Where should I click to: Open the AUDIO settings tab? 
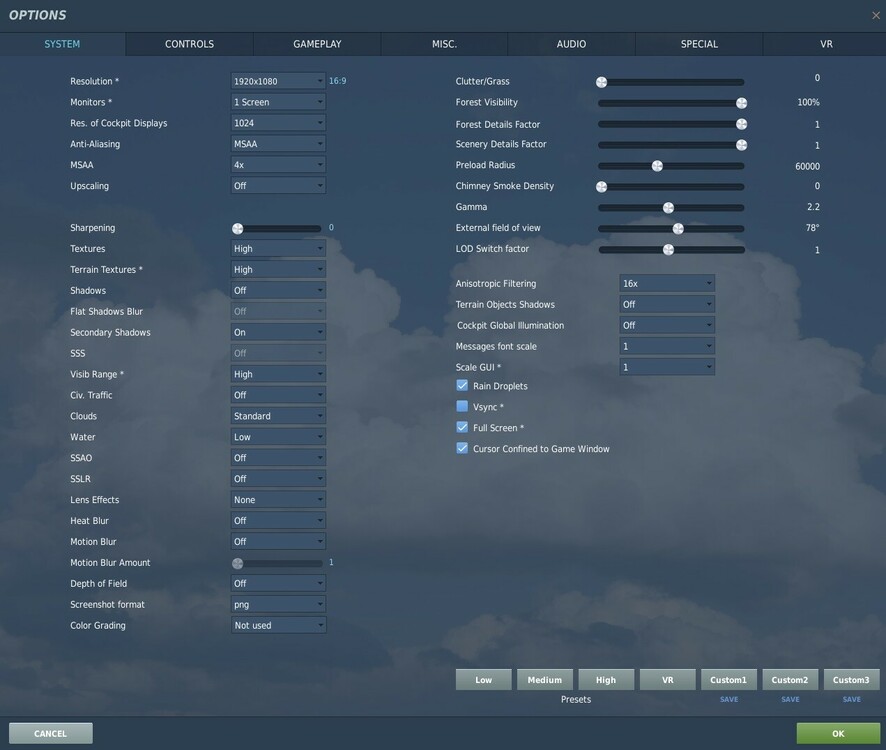click(x=571, y=43)
